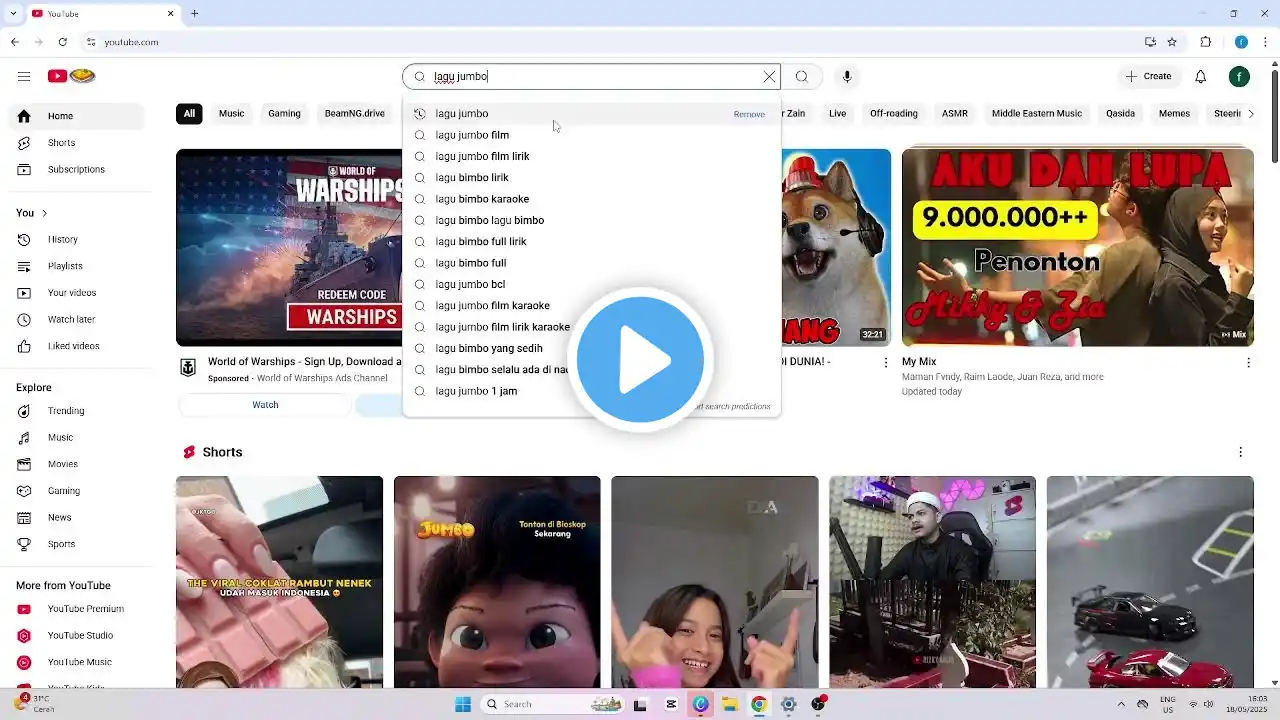1280x720 pixels.
Task: Remove the lagu jumbo history suggestion
Action: (x=749, y=114)
